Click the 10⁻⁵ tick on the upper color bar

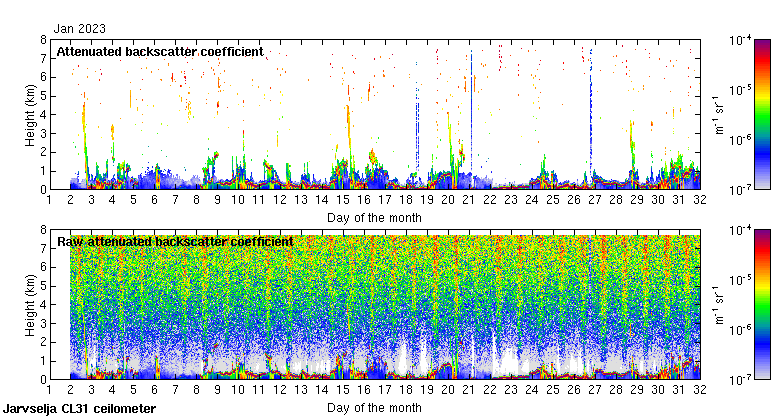[740, 90]
